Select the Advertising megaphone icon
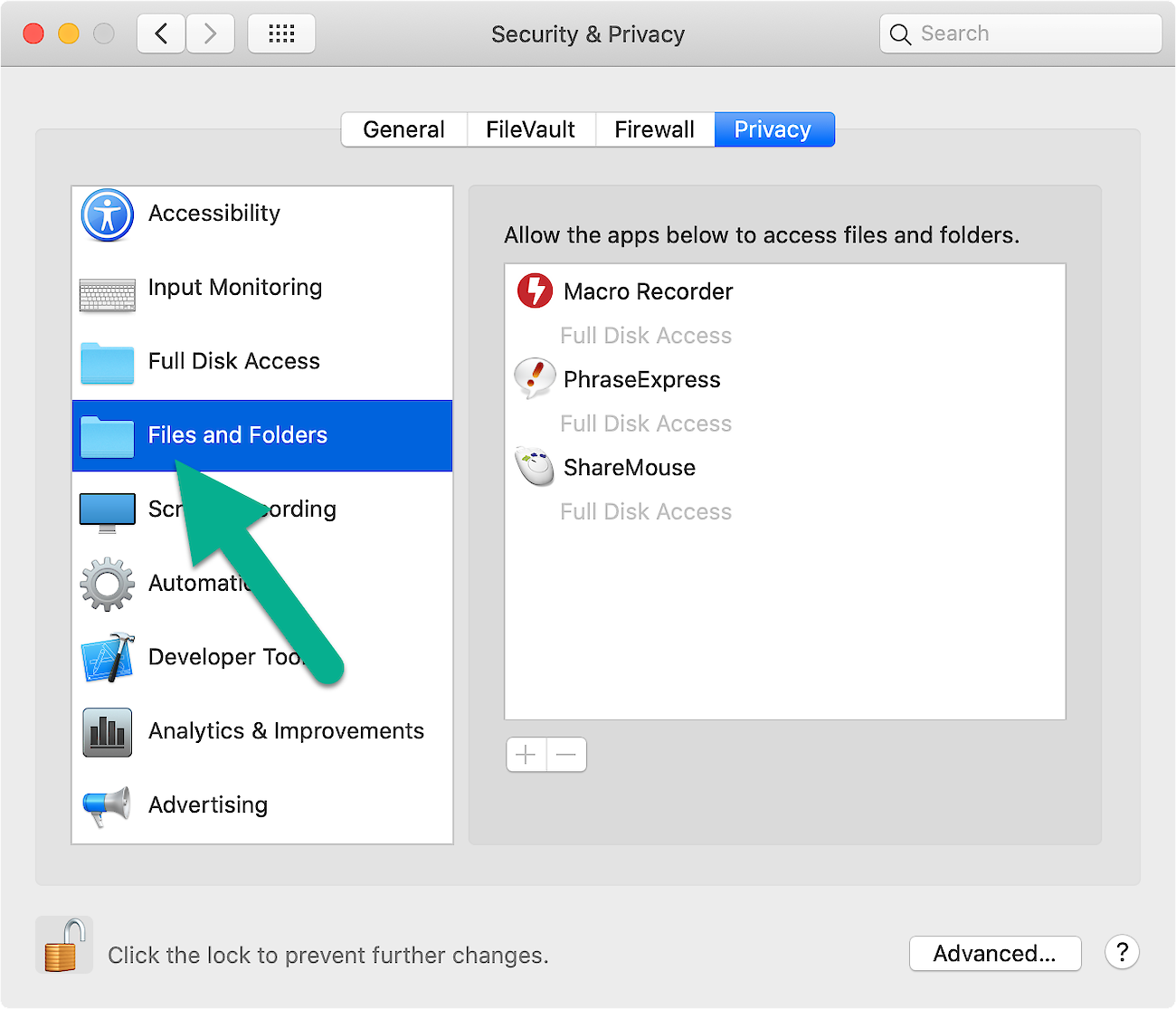The height and width of the screenshot is (1009, 1176). point(108,806)
